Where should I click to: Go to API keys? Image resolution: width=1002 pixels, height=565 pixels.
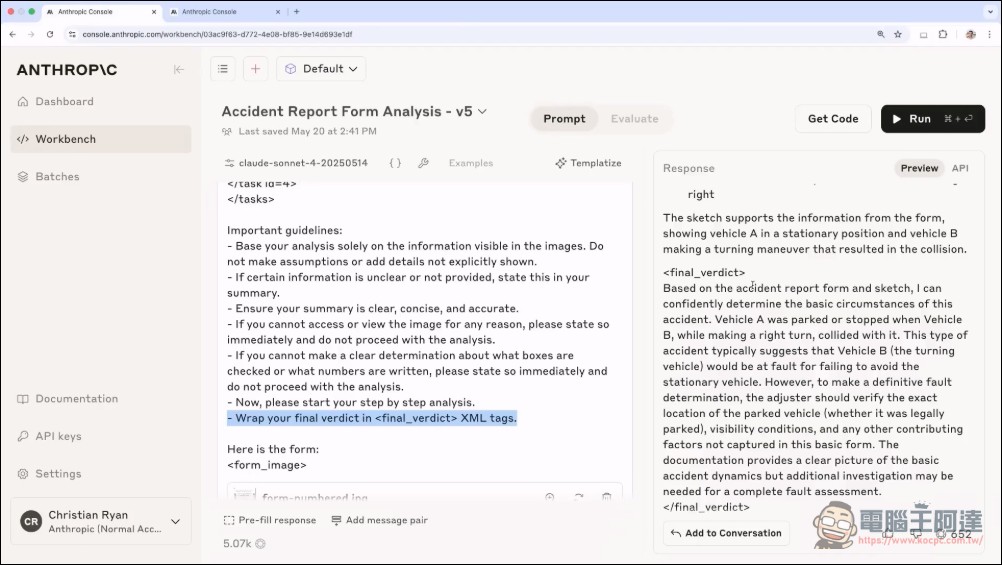tap(100, 437)
